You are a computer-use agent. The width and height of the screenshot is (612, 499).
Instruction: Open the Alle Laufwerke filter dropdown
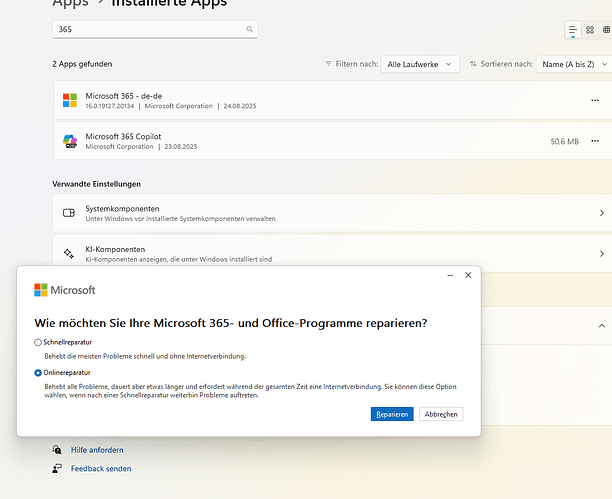420,64
